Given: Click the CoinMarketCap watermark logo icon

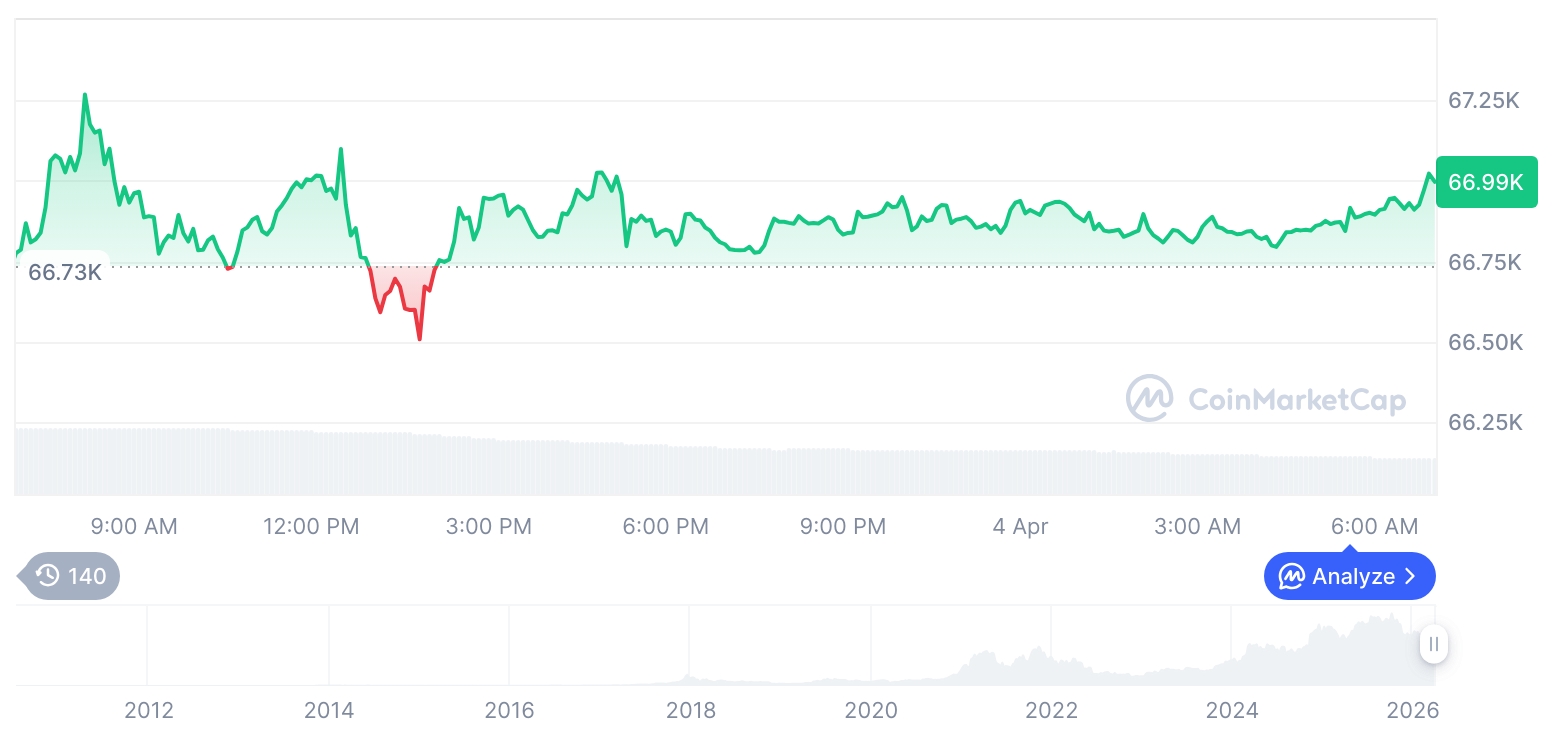Looking at the screenshot, I should click(1149, 399).
